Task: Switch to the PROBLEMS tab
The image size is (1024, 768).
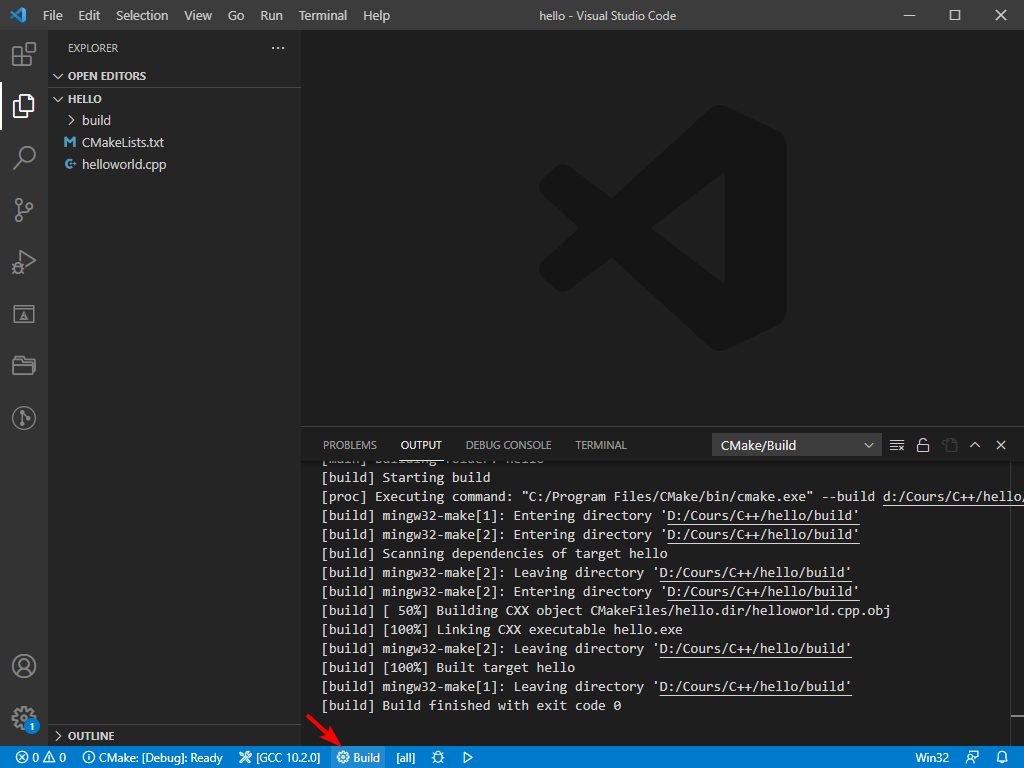Action: (349, 445)
